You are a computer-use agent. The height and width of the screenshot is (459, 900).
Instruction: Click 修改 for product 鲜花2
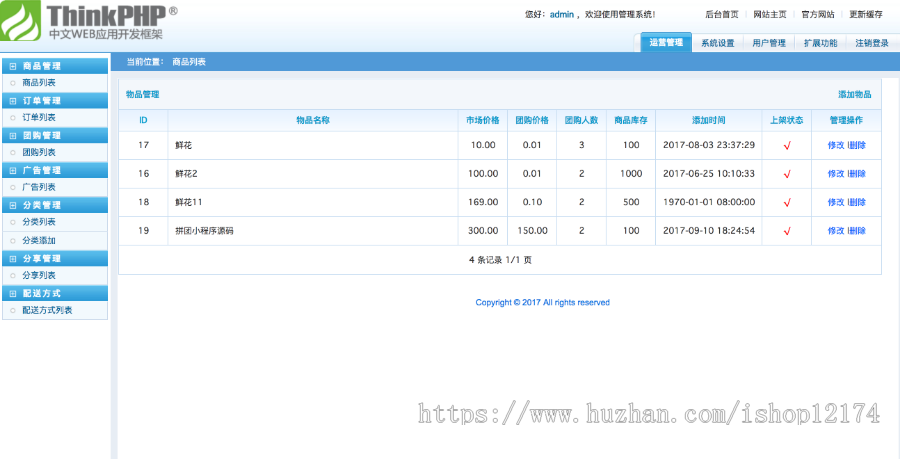coord(836,173)
